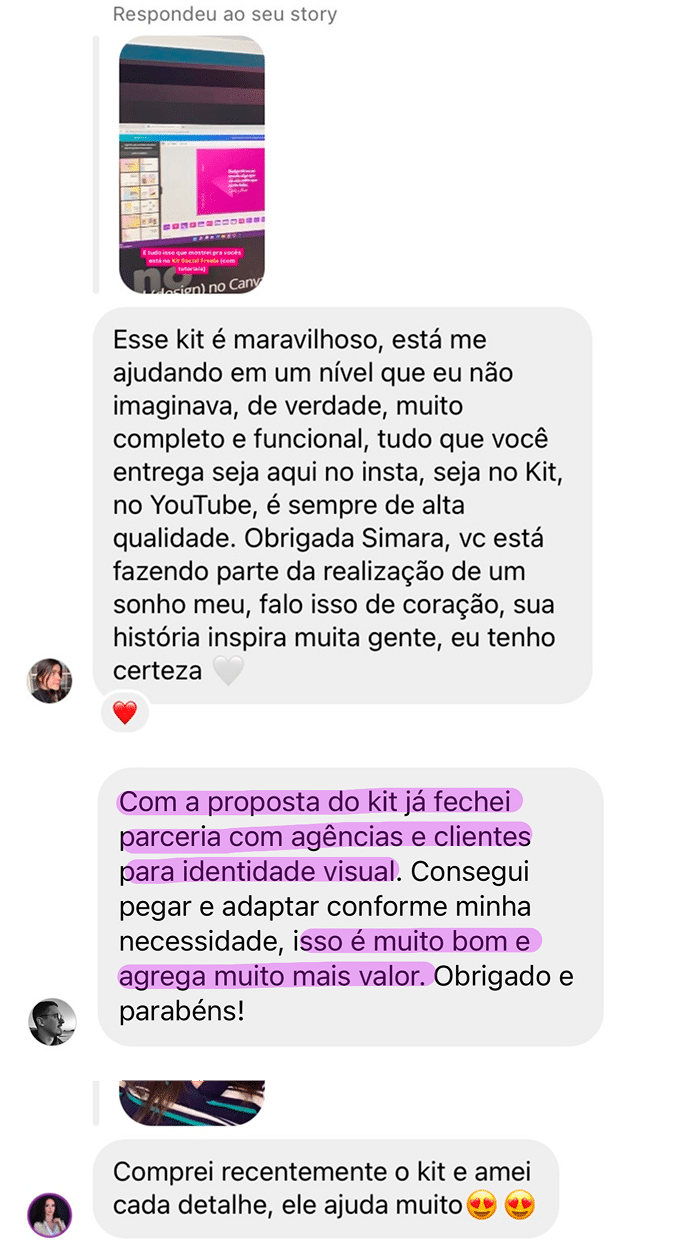Click the "Respondeu ao seu story" label
The width and height of the screenshot is (686, 1249).
pos(224,15)
